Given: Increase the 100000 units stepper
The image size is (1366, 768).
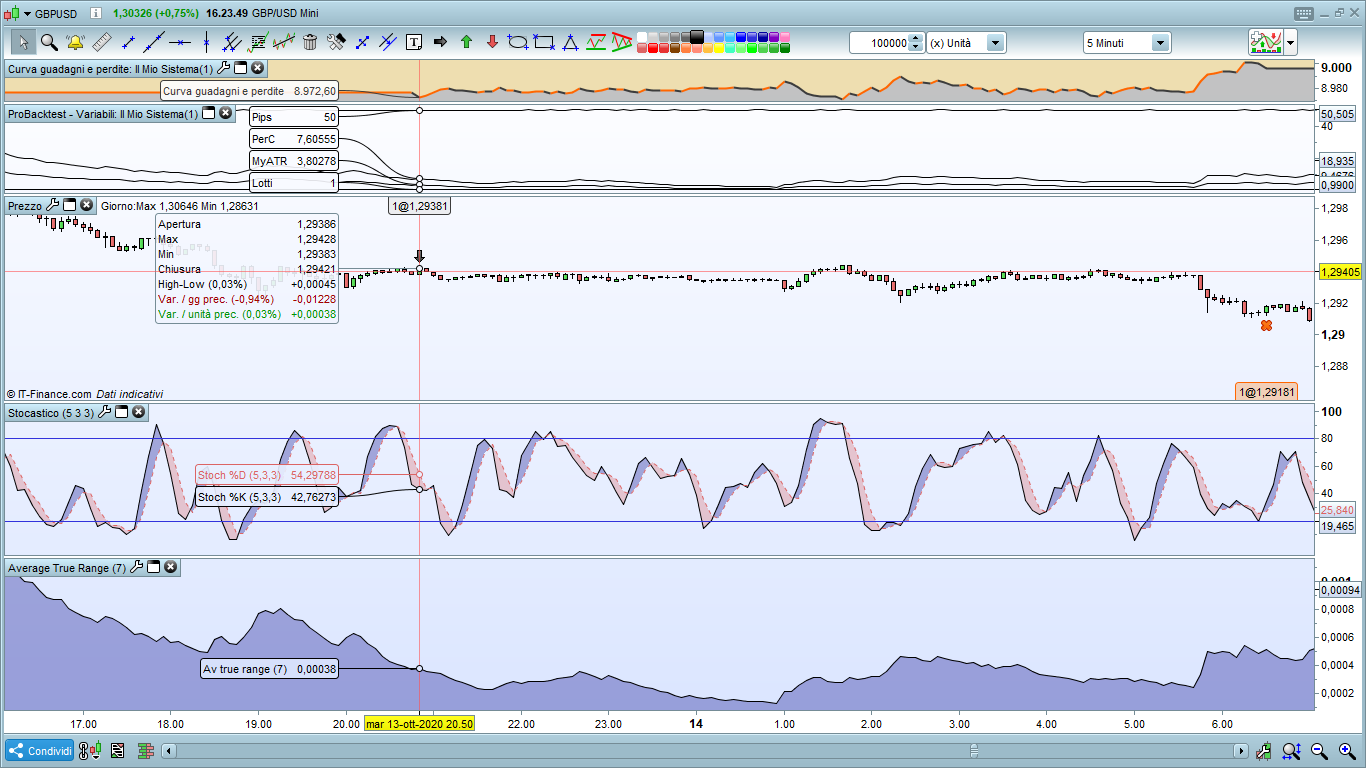Looking at the screenshot, I should [915, 39].
